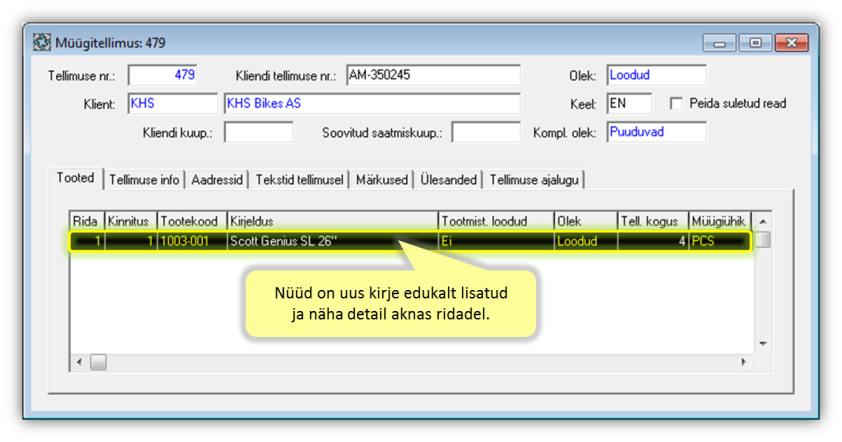Click the Ei cell in Tootmist. loodud

pyautogui.click(x=496, y=241)
